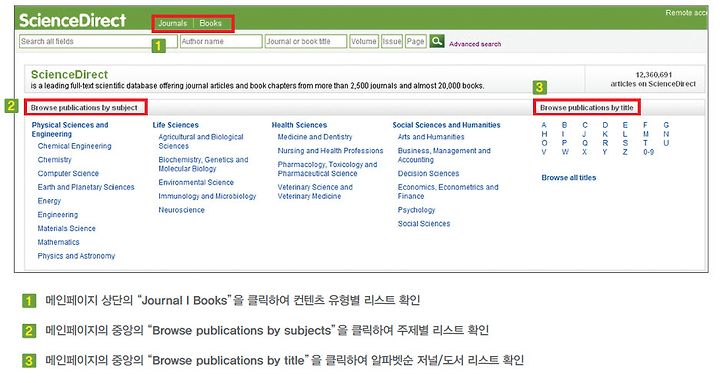Click the 12,360,691 articles count text
The image size is (720, 383).
[653, 79]
